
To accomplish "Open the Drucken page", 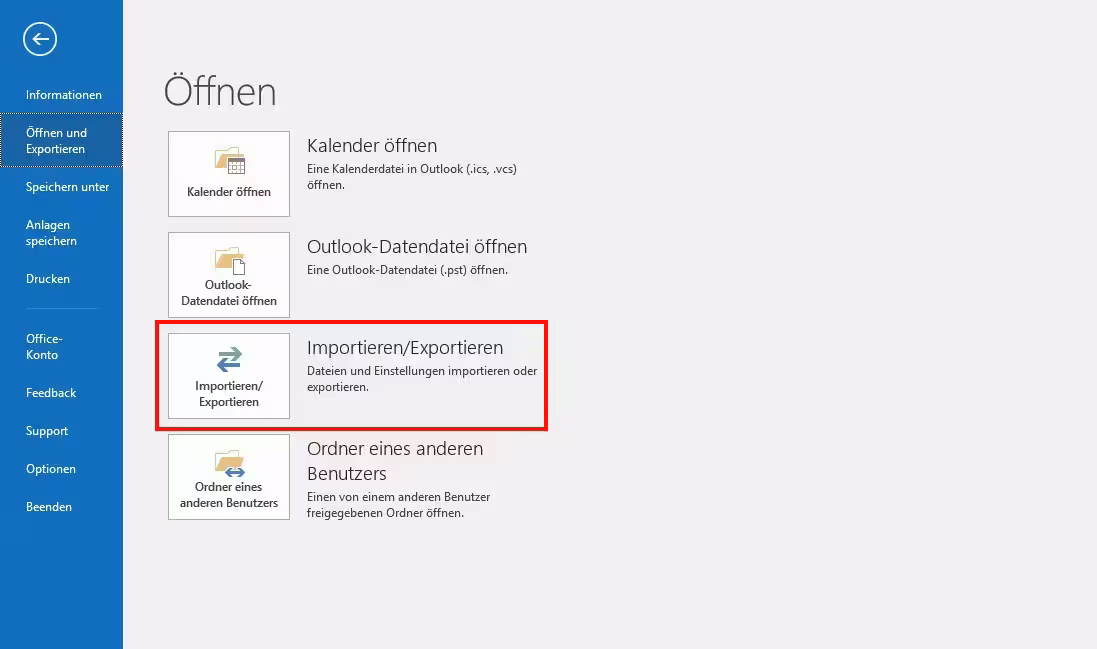I will pos(48,279).
